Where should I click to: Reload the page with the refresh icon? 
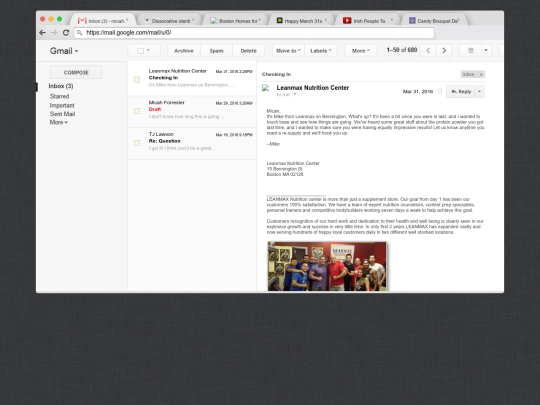point(66,33)
